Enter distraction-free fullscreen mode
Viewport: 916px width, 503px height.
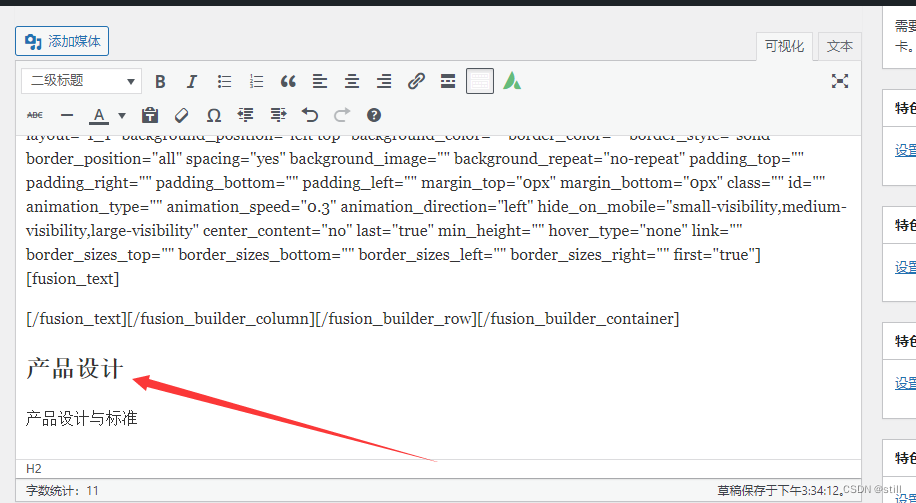click(x=839, y=81)
